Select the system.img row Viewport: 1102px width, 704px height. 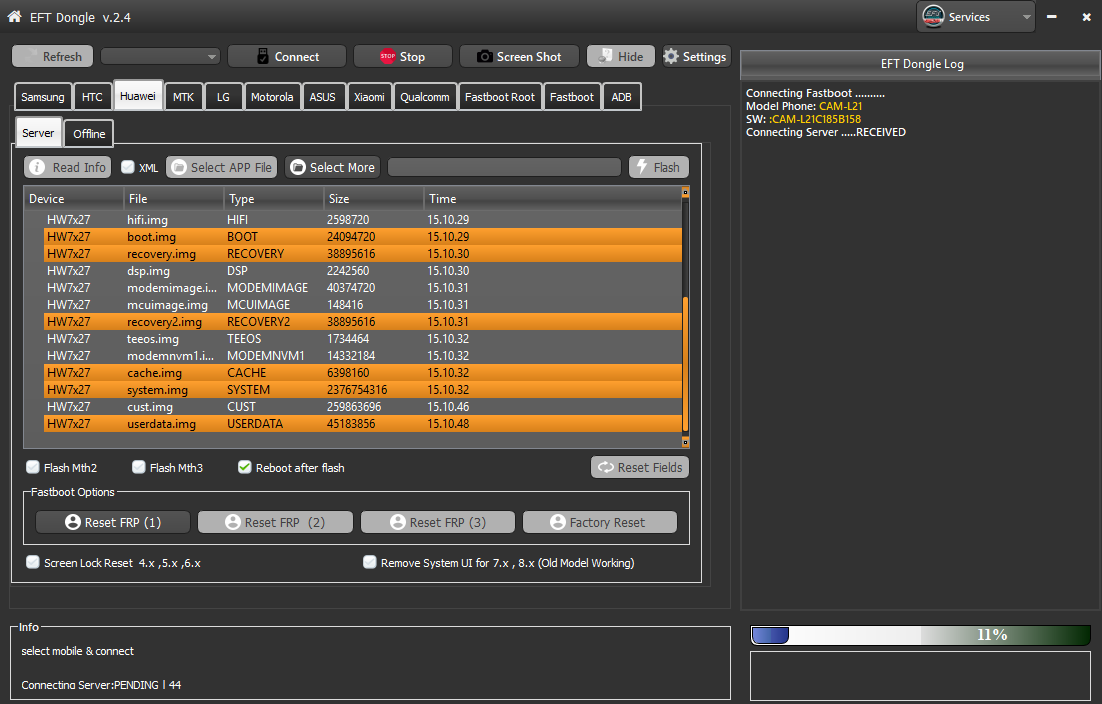pyautogui.click(x=363, y=389)
